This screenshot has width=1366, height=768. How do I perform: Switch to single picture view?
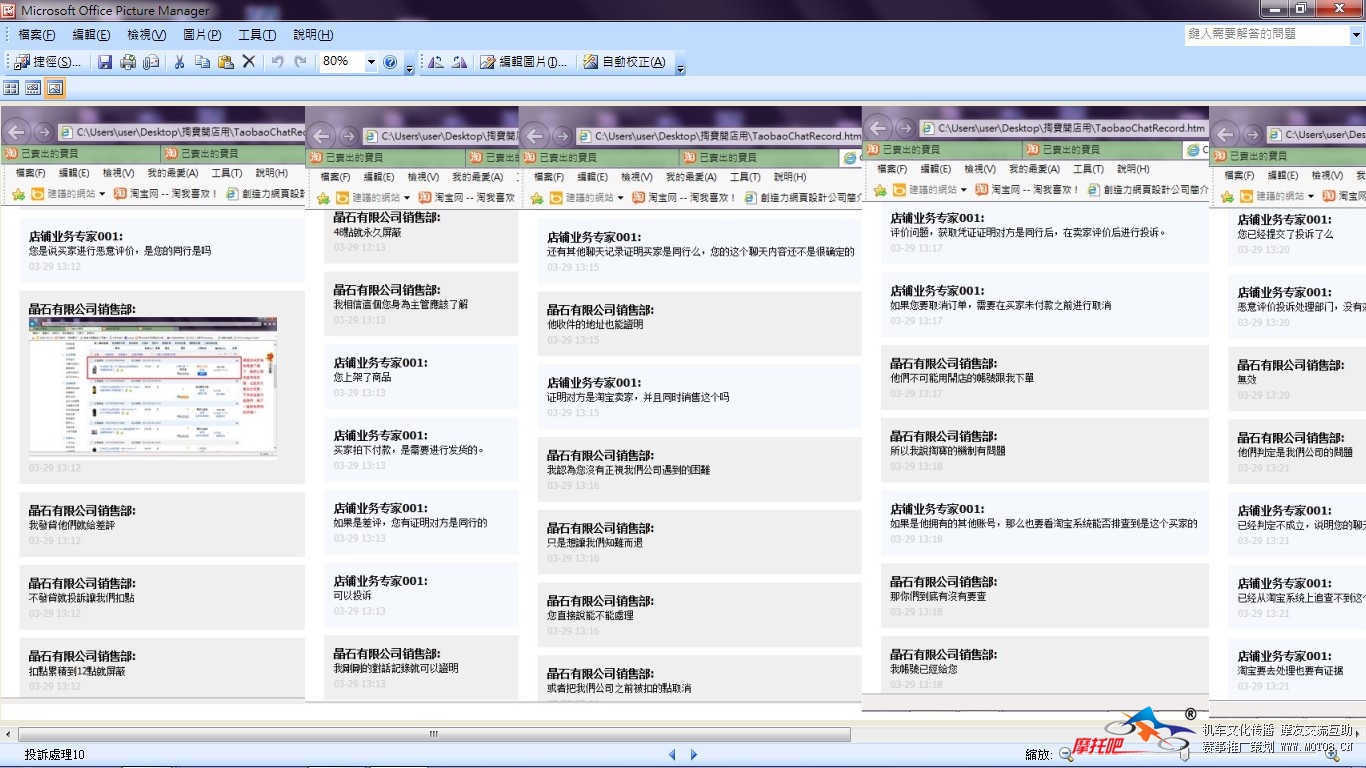(x=55, y=88)
